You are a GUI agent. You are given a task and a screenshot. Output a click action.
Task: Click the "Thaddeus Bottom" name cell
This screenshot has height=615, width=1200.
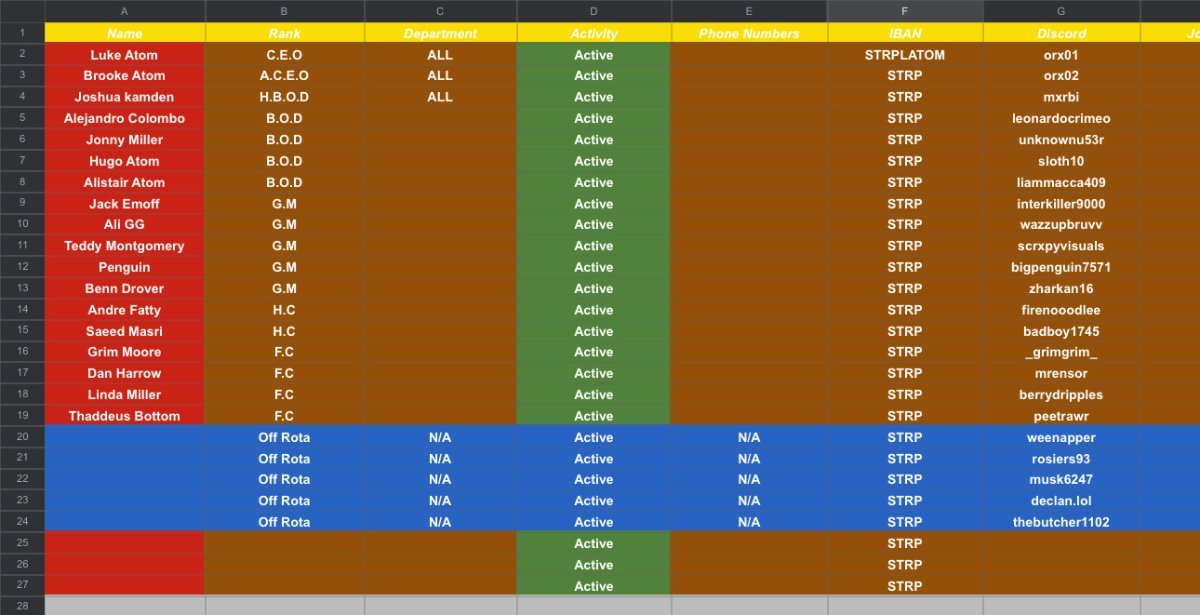pyautogui.click(x=124, y=416)
